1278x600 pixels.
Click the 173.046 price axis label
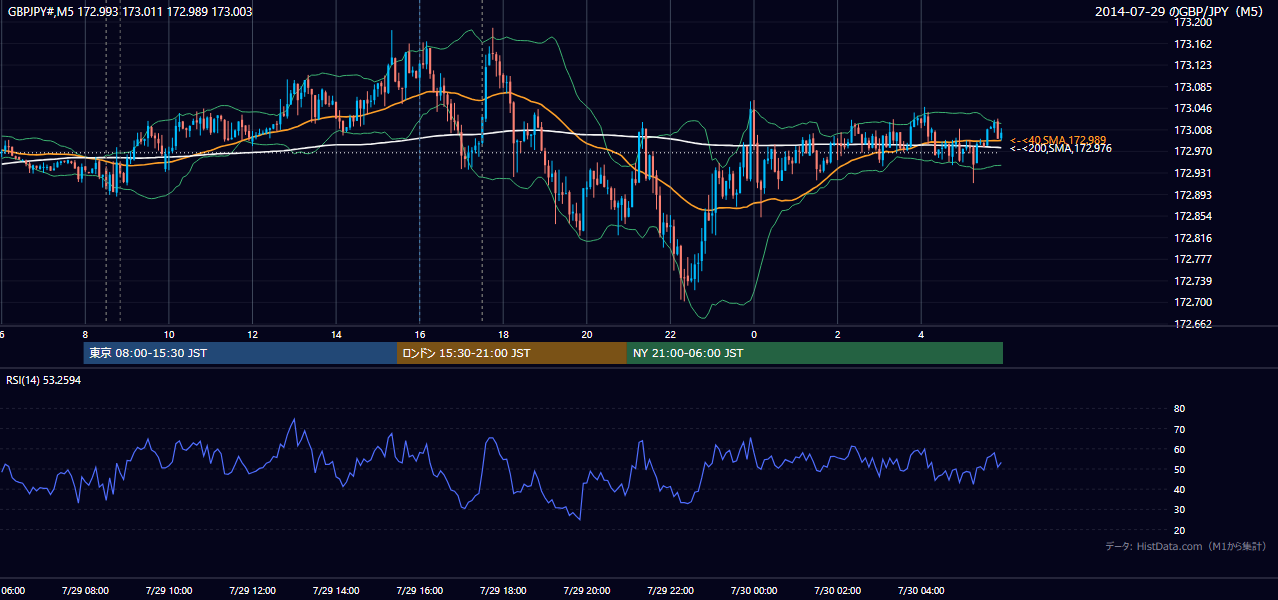click(1192, 108)
